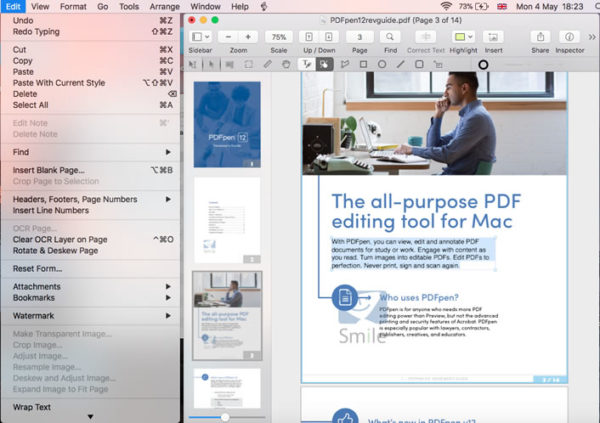
Task: Click the black circle stroke color indicator
Action: [x=483, y=65]
